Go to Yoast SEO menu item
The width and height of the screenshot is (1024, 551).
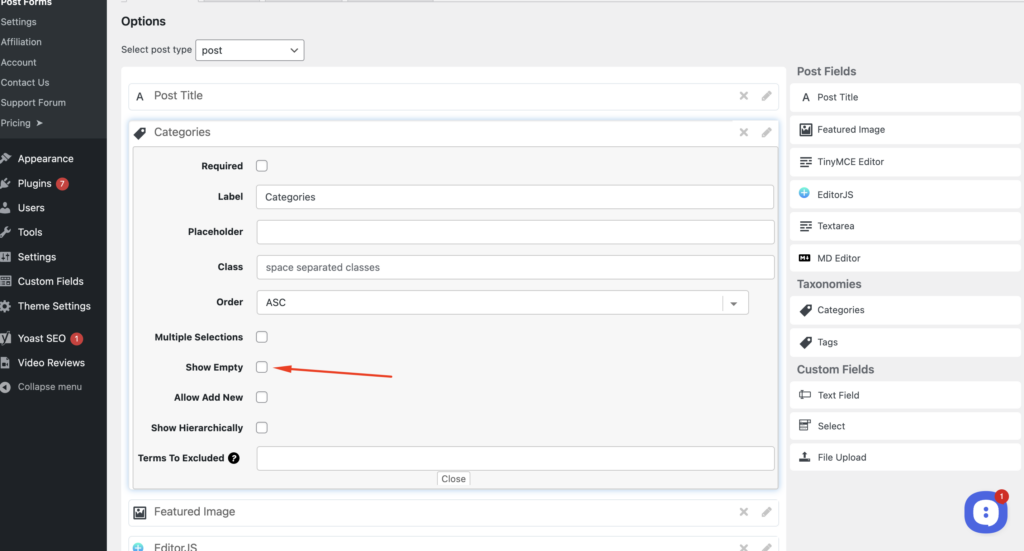point(41,338)
